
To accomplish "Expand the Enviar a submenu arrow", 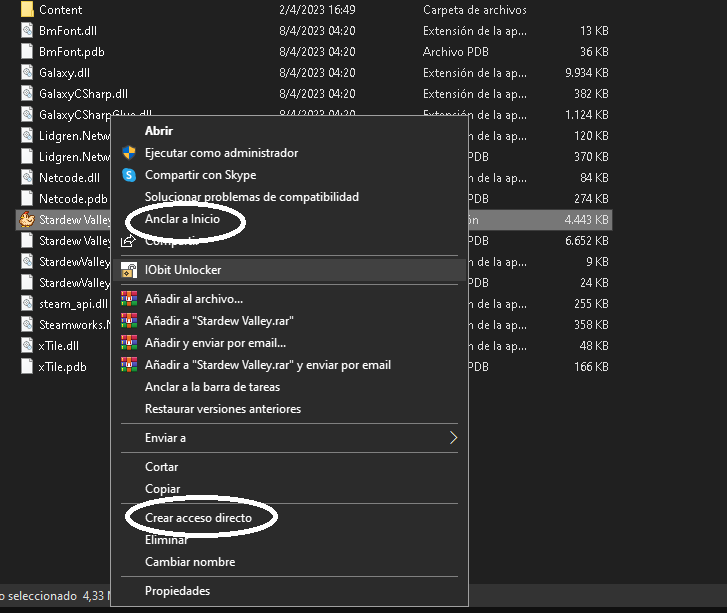I will 453,438.
